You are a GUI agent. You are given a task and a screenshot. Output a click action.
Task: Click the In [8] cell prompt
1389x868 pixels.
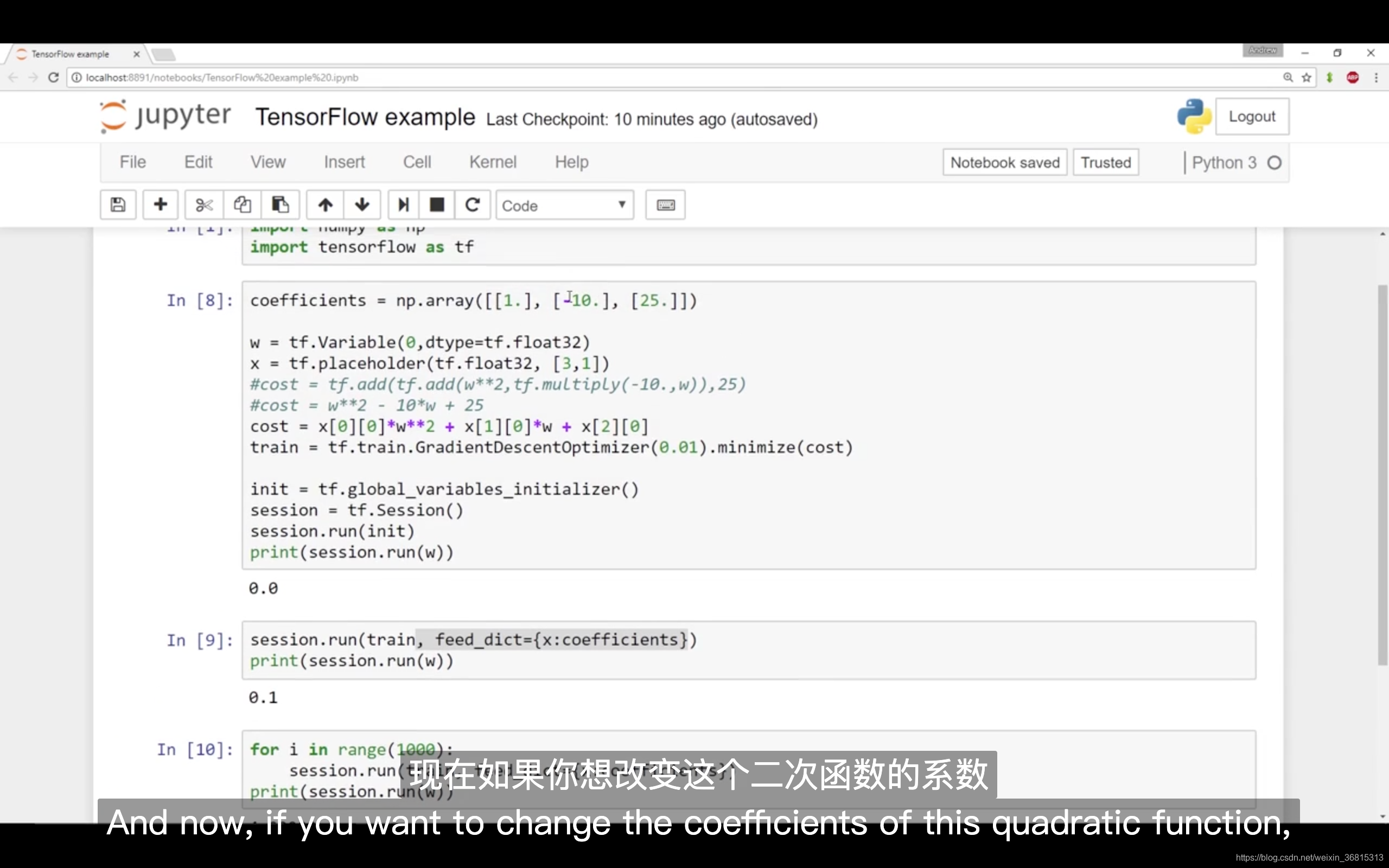tap(200, 301)
